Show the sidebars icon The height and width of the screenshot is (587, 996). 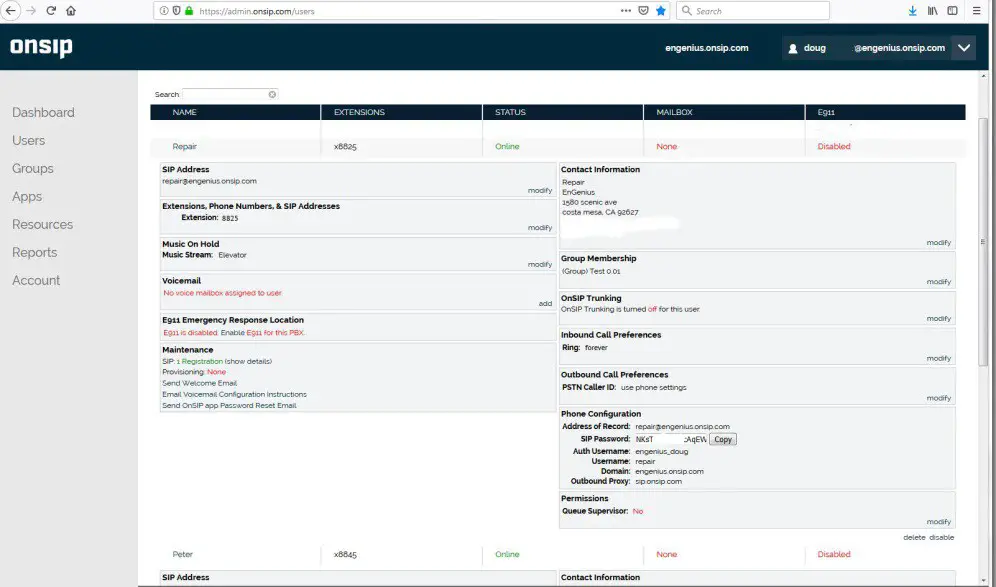tap(952, 11)
